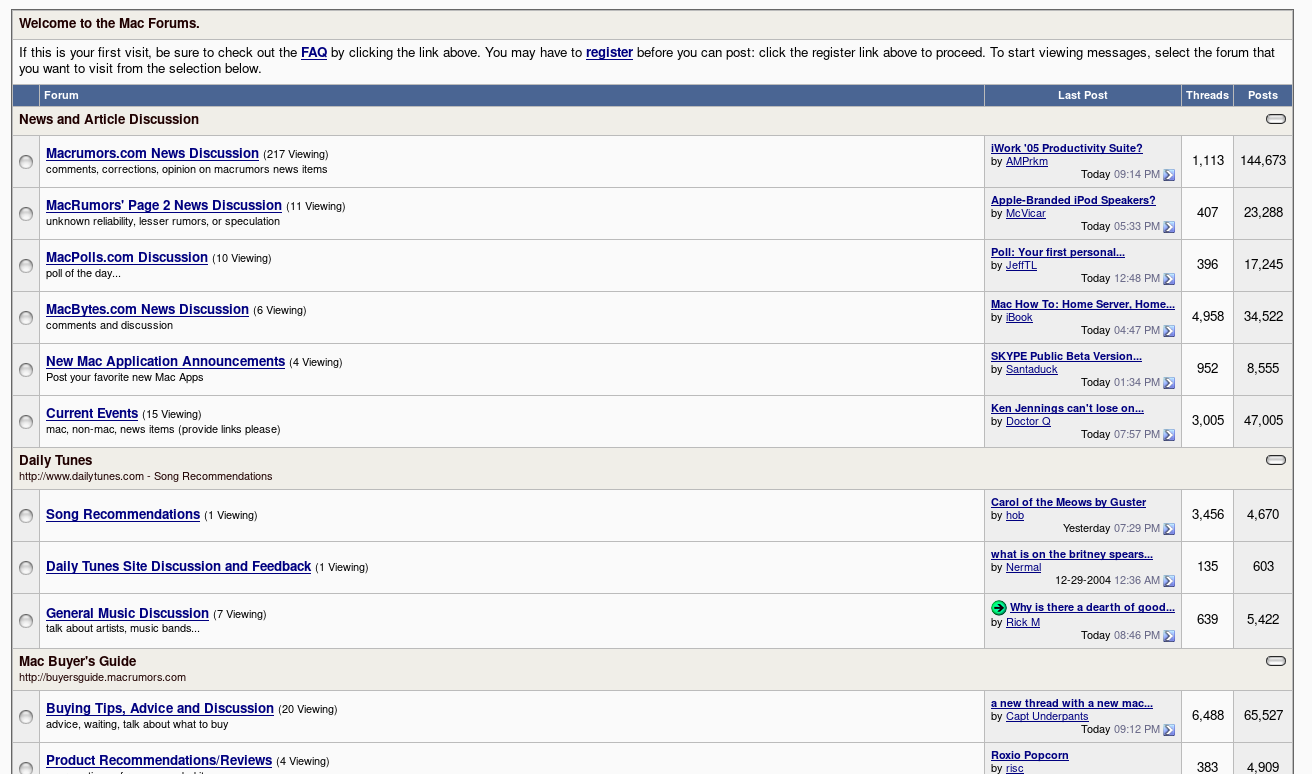Click status icon for Current Events forum

(x=26, y=422)
